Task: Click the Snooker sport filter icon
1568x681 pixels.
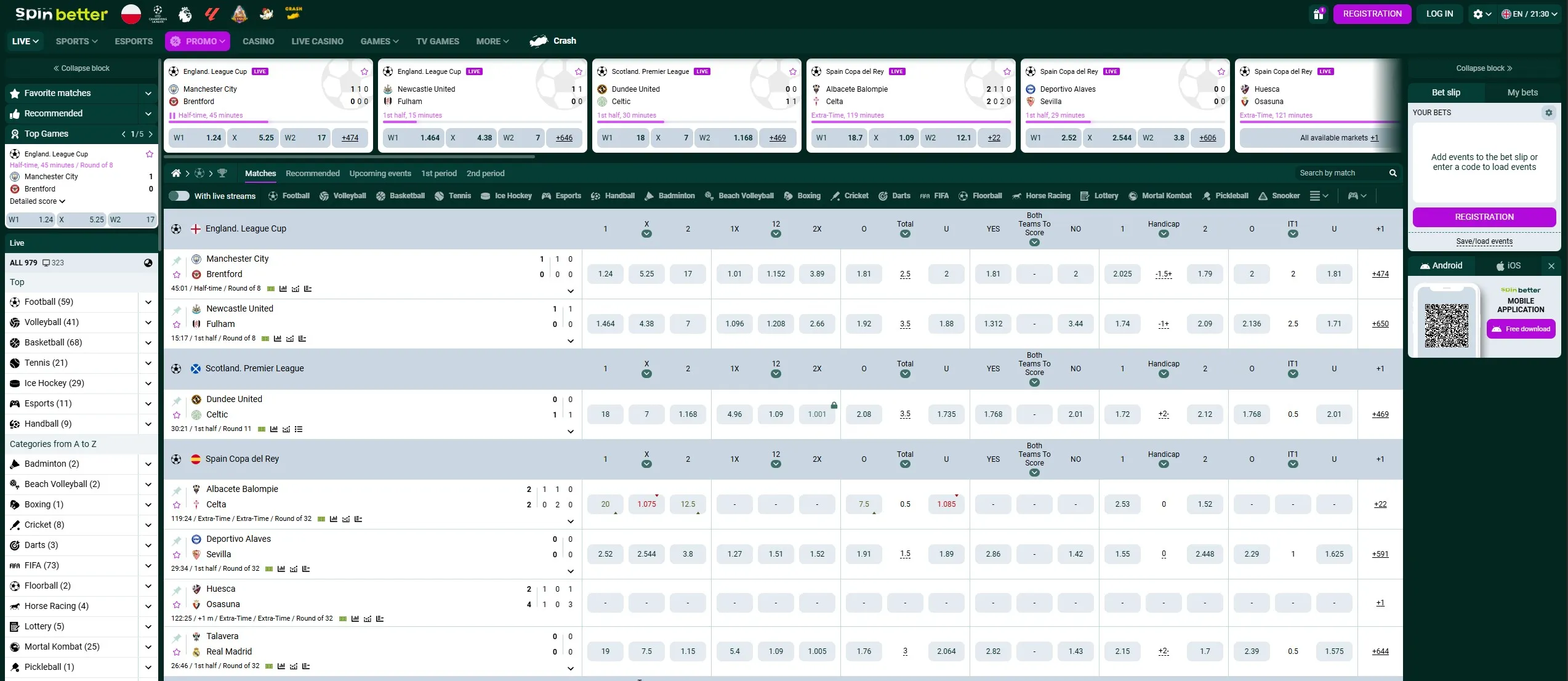Action: (1263, 196)
